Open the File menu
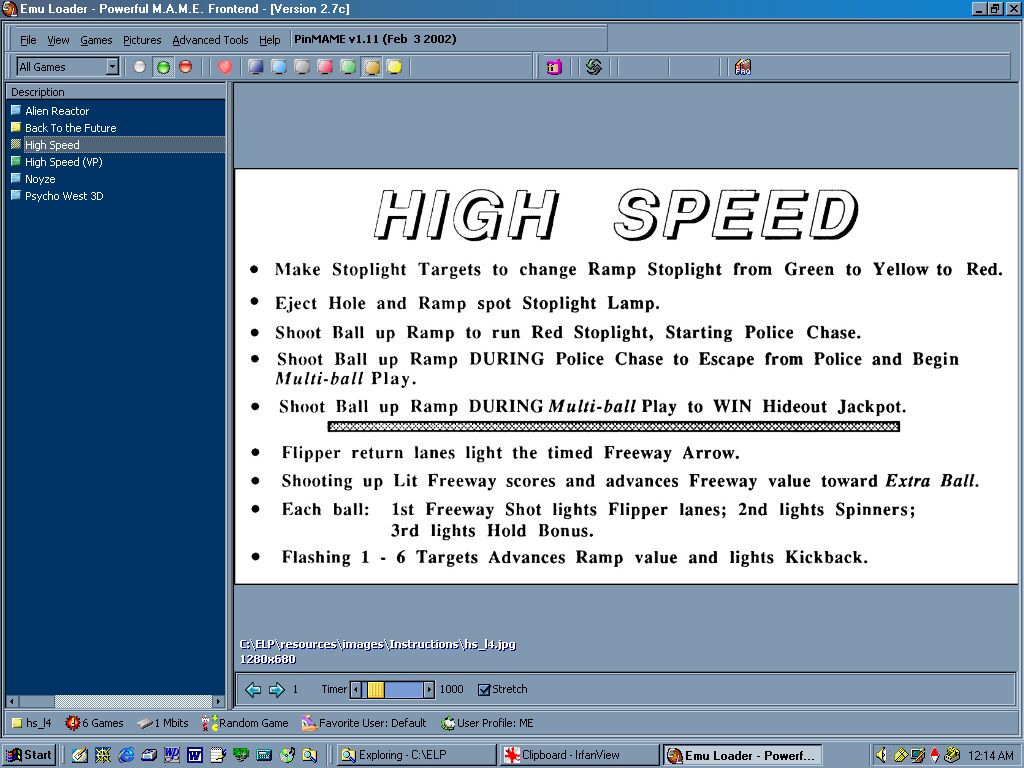The height and width of the screenshot is (768, 1024). point(28,40)
